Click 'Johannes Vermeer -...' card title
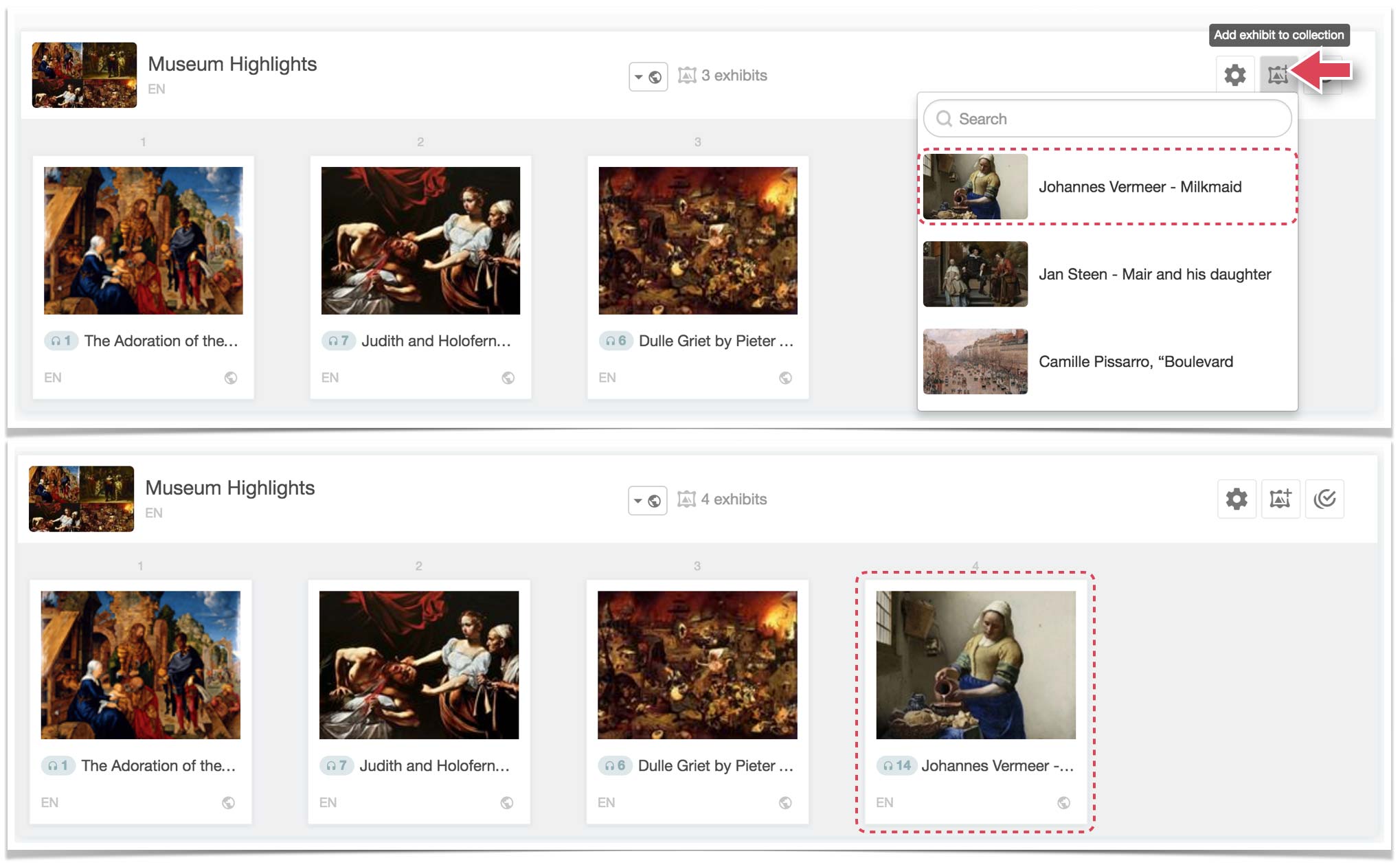 click(x=997, y=765)
